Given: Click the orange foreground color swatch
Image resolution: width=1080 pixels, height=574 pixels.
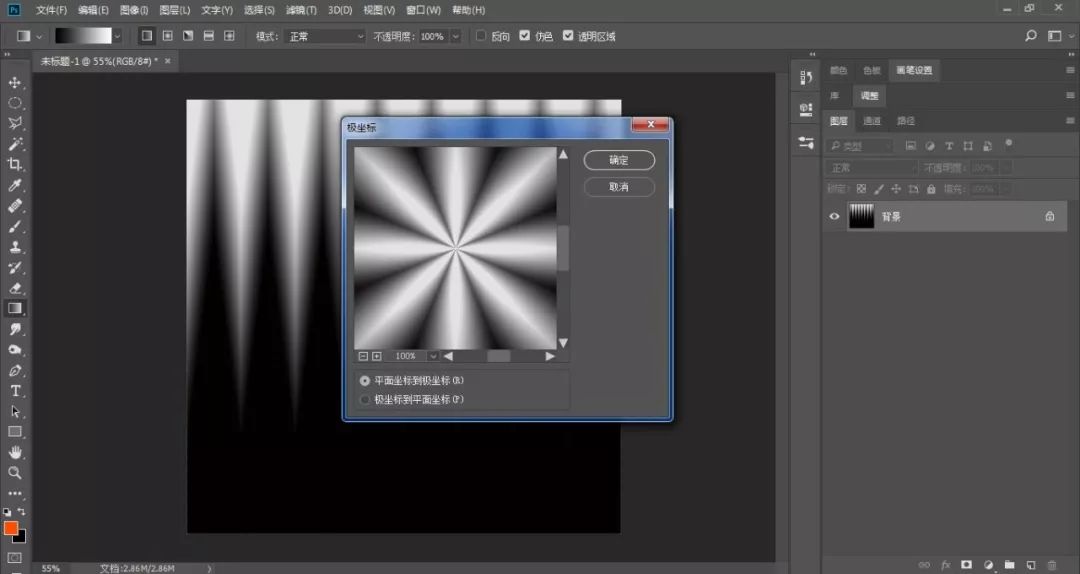Looking at the screenshot, I should [x=11, y=528].
